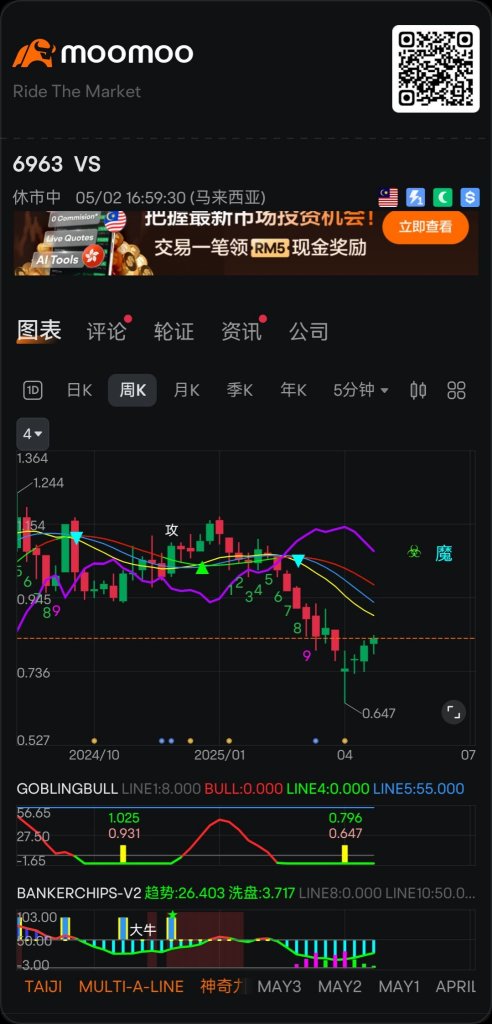Click the 洗盘:3.717 value
The width and height of the screenshot is (492, 1024).
[262, 893]
